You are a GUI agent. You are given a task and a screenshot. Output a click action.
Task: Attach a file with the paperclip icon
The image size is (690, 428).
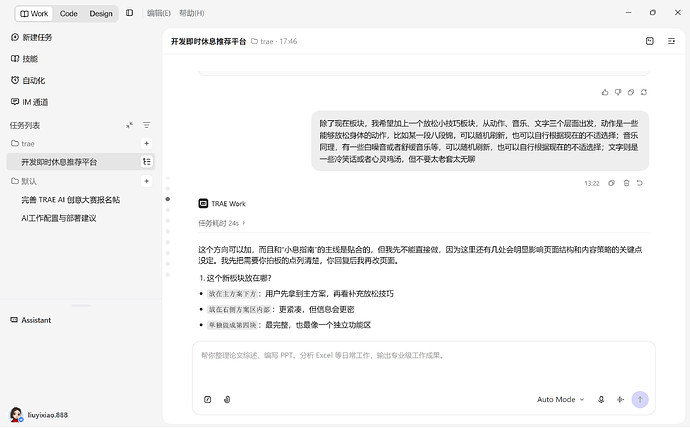[227, 399]
